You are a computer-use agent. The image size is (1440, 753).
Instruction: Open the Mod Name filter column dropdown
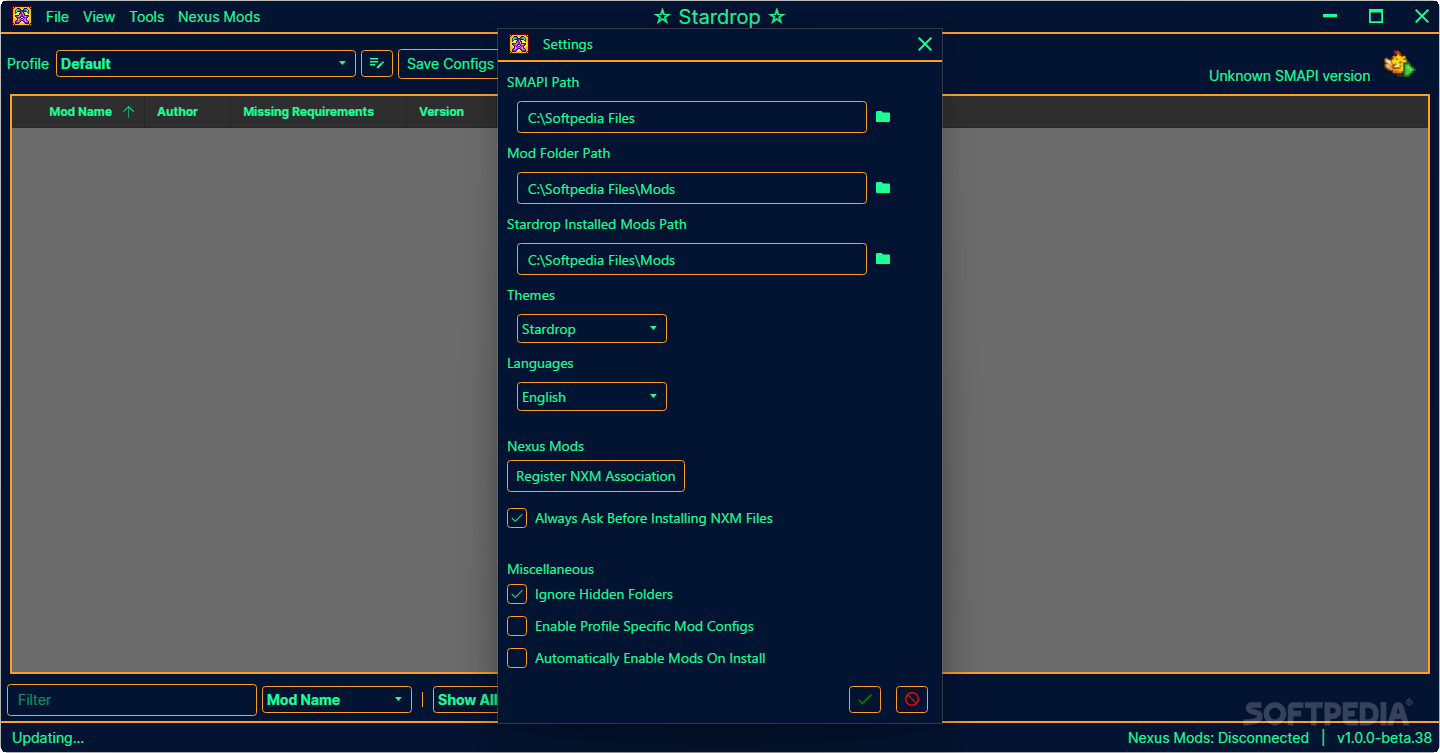(x=337, y=699)
